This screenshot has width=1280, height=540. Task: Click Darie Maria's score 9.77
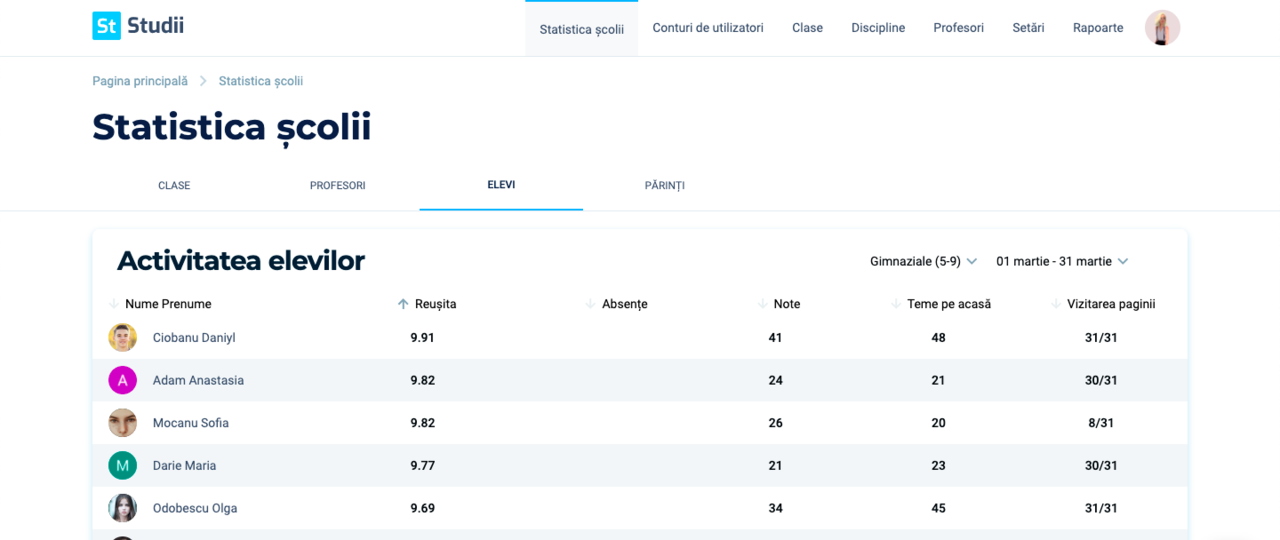coord(423,466)
